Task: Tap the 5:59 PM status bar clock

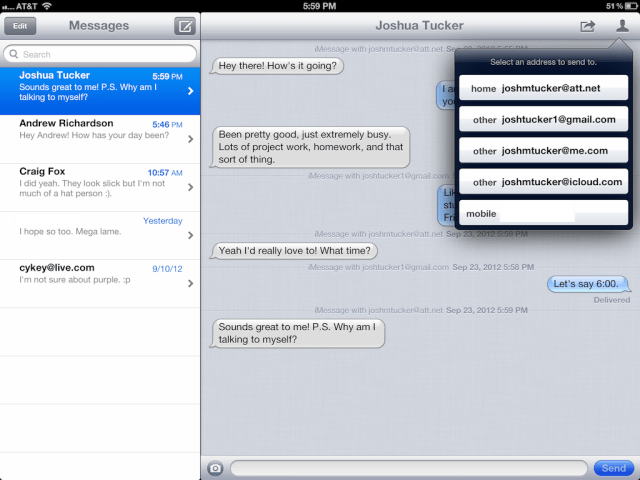Action: point(320,6)
